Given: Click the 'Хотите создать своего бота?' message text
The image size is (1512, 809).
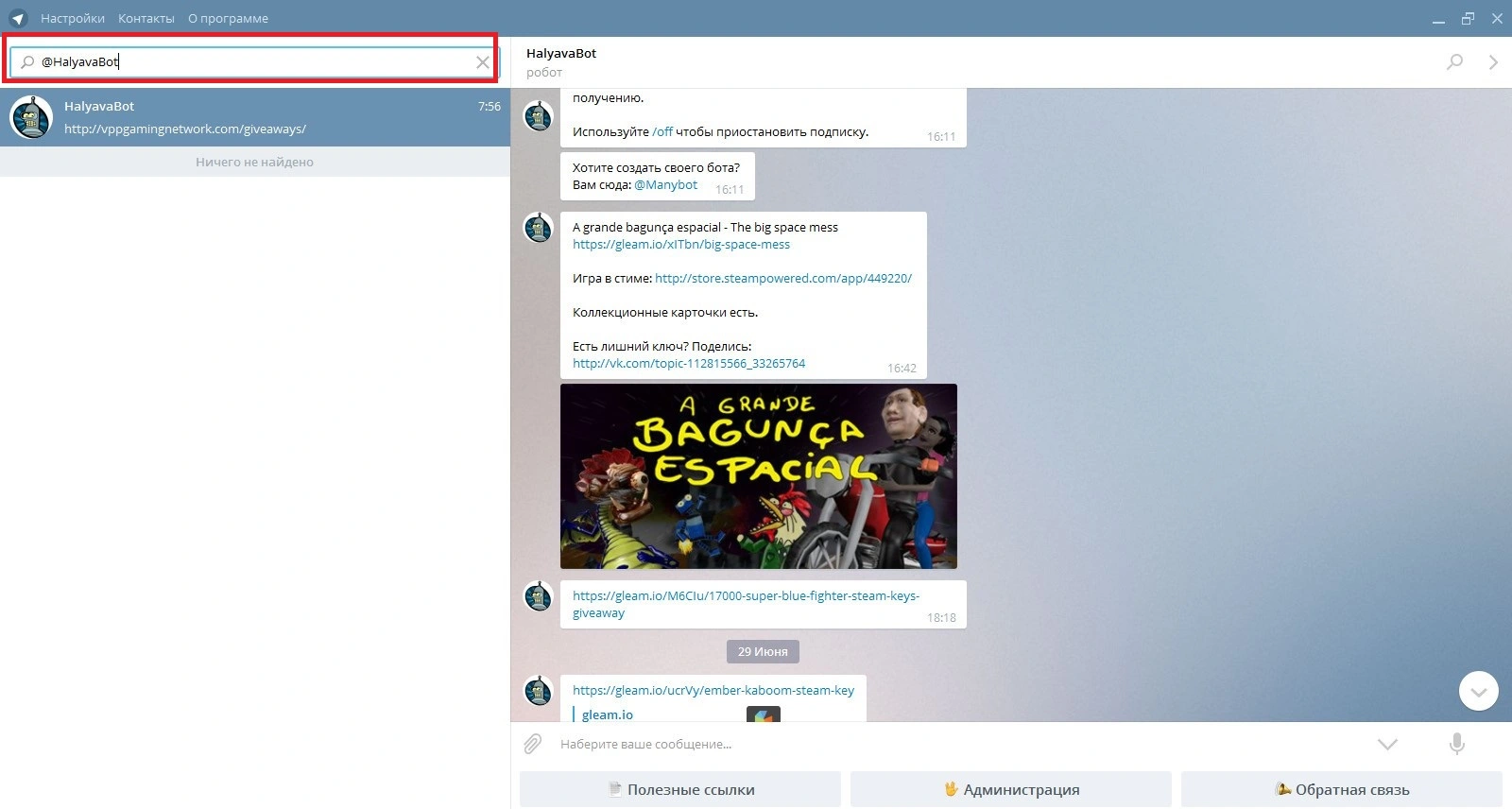Looking at the screenshot, I should 656,167.
